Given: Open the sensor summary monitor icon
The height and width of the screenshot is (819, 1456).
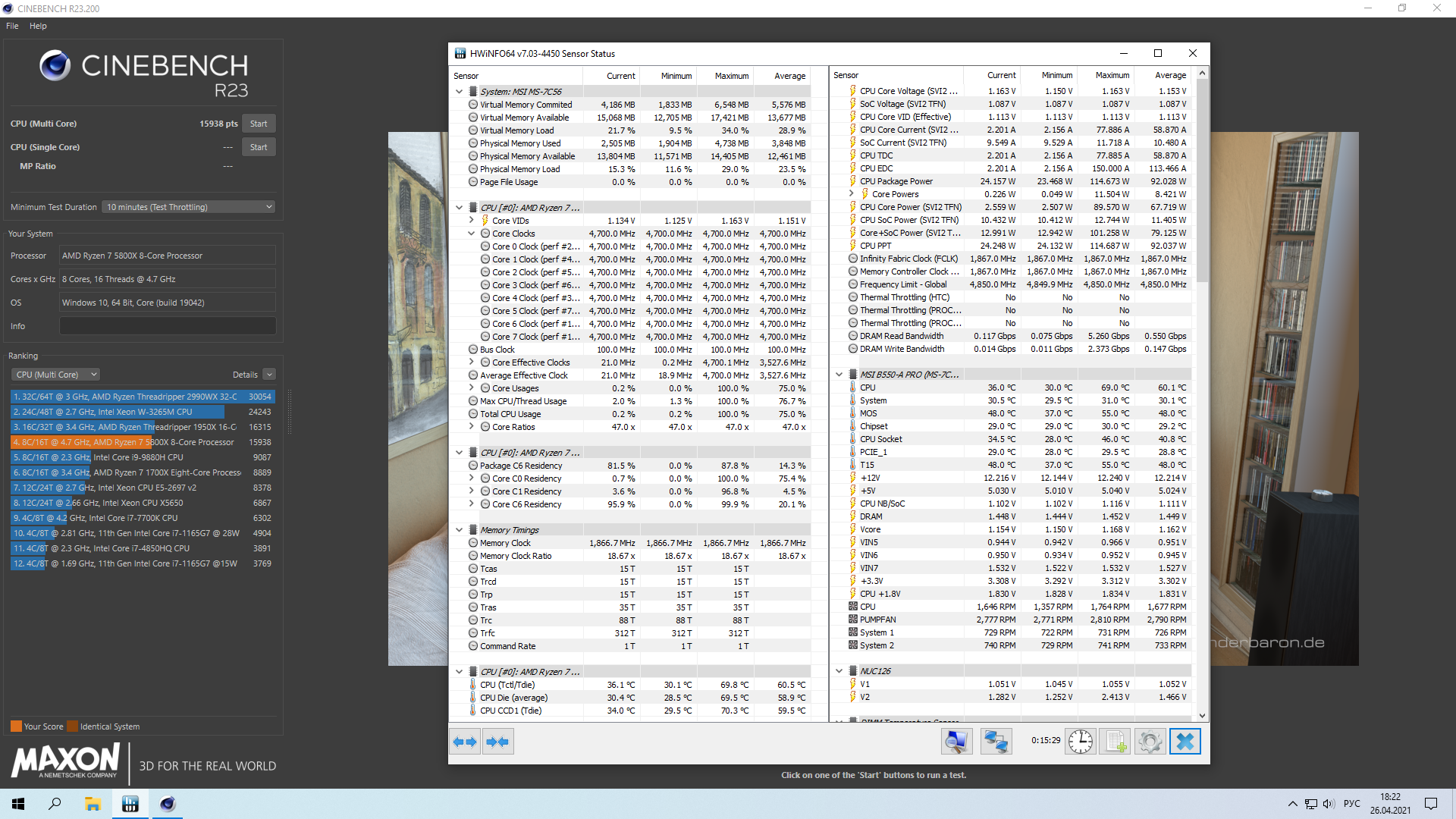Looking at the screenshot, I should [x=956, y=742].
